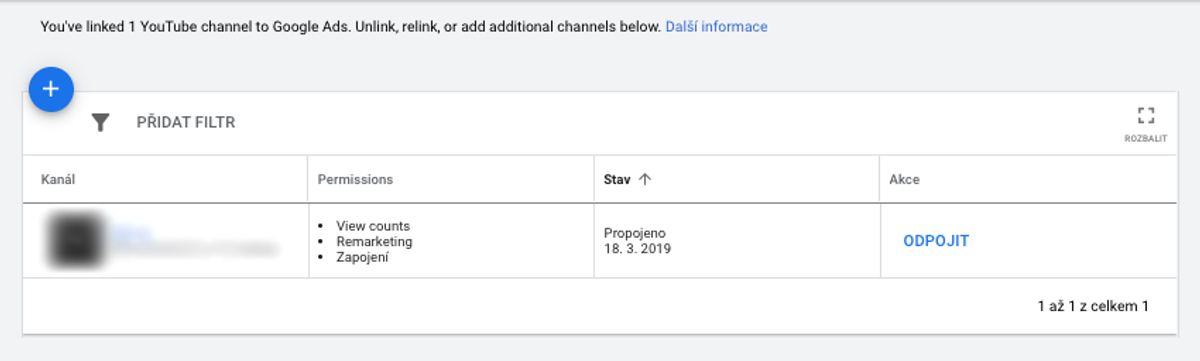This screenshot has width=1200, height=361.
Task: Sort by the Stav column arrow
Action: [645, 179]
